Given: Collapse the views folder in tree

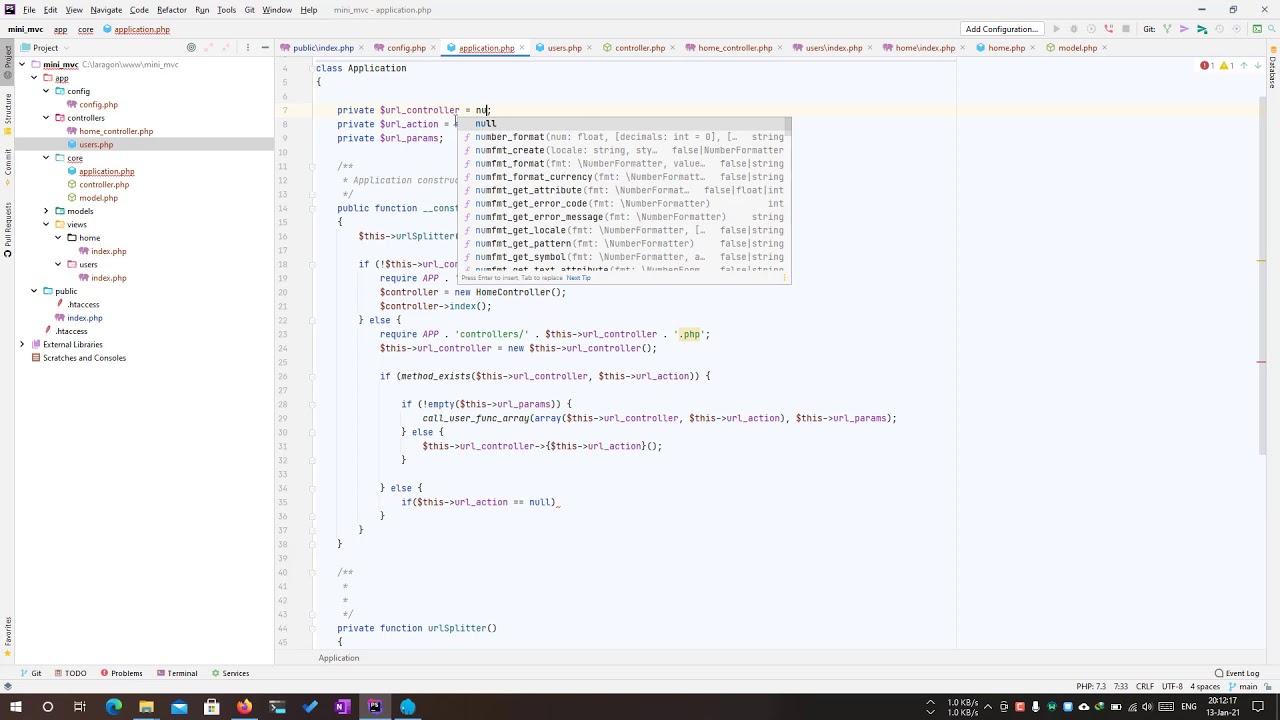Looking at the screenshot, I should [45, 224].
